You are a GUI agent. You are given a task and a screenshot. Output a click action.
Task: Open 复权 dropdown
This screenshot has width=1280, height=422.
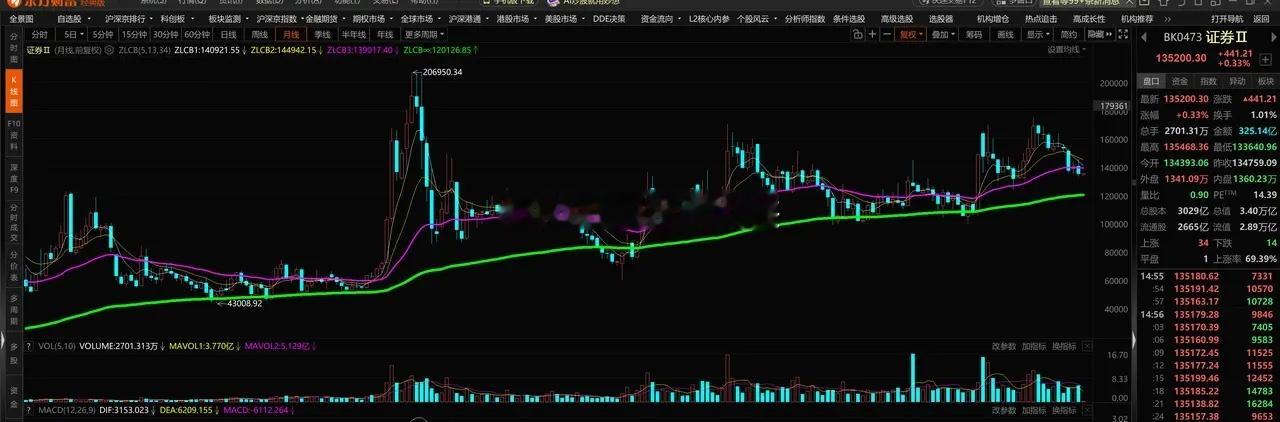[x=910, y=34]
